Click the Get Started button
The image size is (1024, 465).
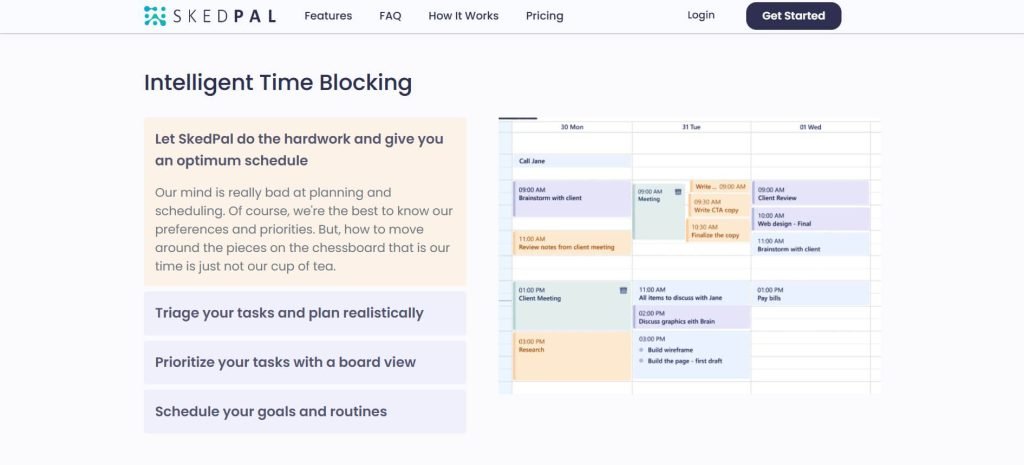coord(793,16)
